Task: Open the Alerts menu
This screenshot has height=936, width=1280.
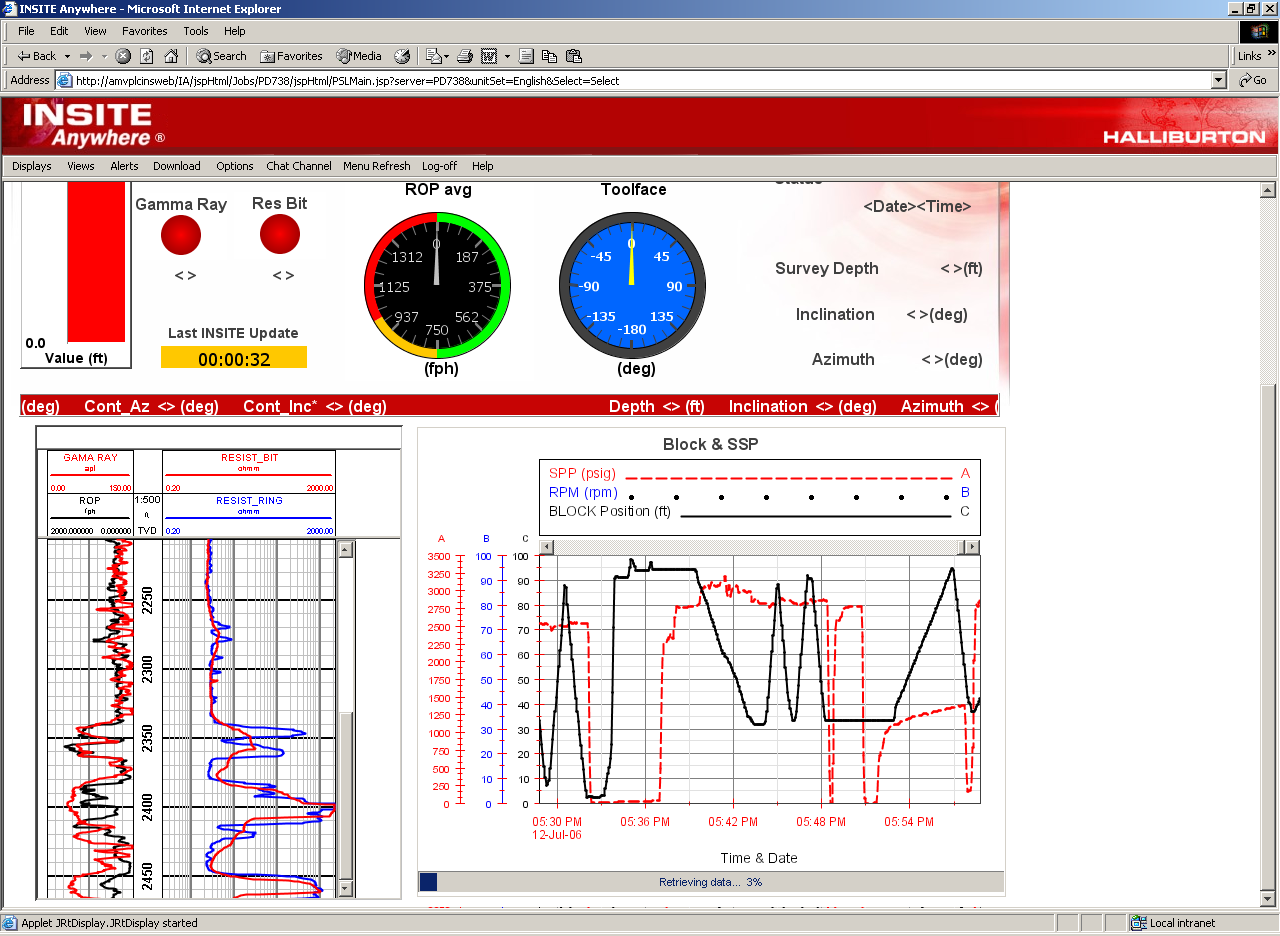Action: tap(124, 166)
